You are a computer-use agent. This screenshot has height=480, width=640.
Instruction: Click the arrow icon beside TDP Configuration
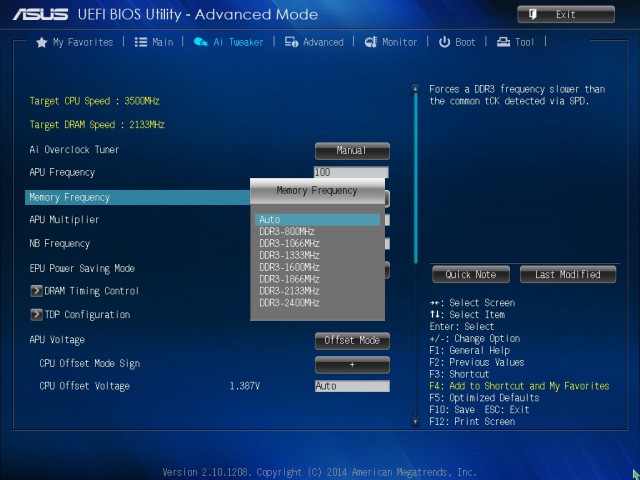36,315
